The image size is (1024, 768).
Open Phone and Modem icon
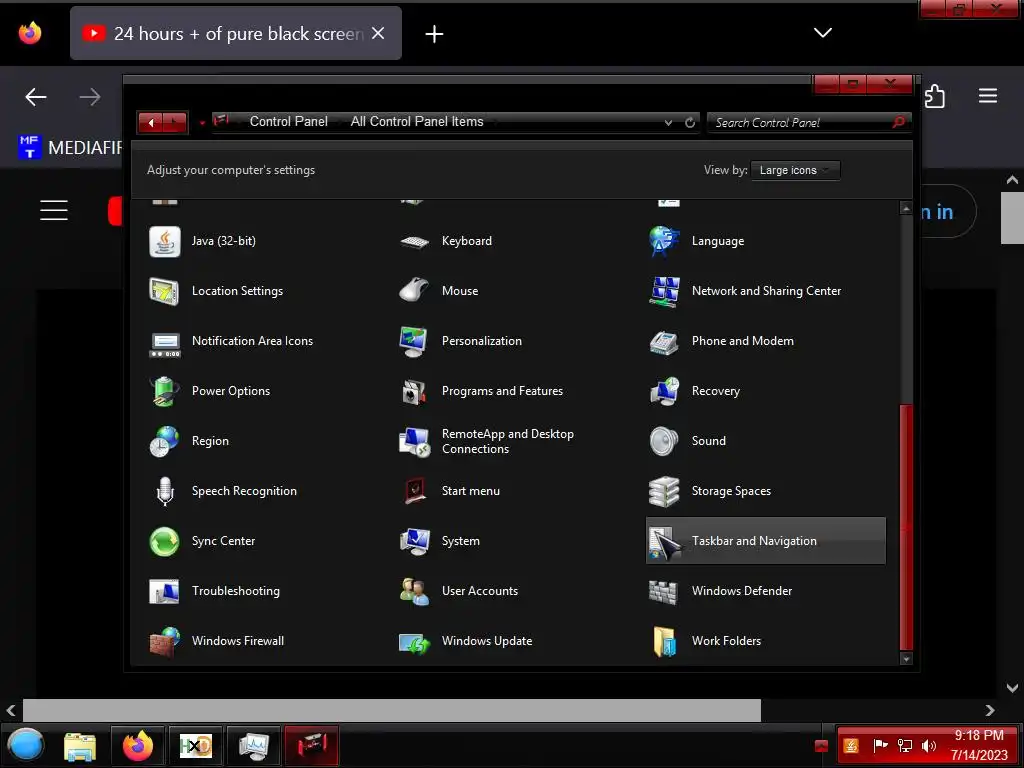[x=664, y=341]
